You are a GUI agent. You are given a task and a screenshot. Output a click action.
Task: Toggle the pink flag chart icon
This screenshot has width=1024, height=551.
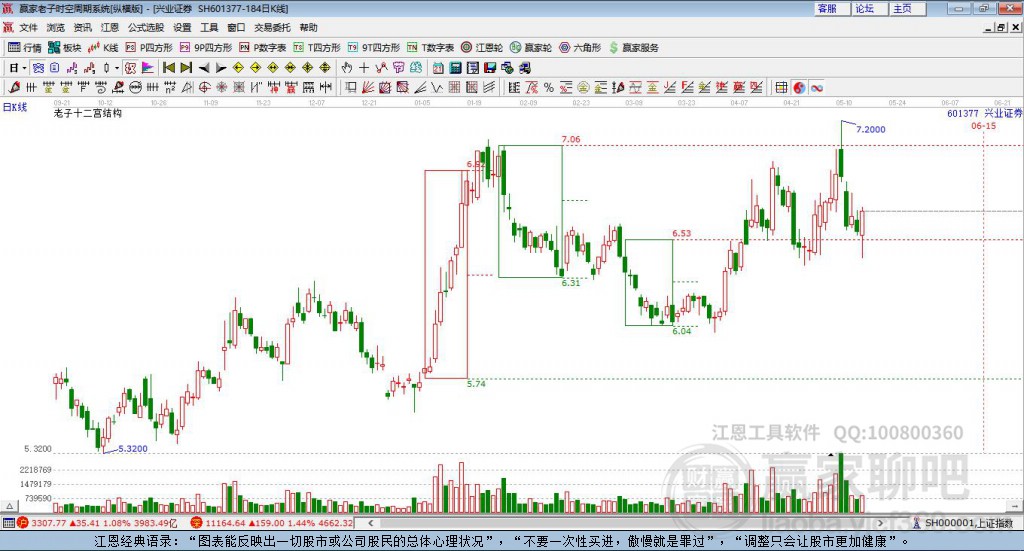148,68
